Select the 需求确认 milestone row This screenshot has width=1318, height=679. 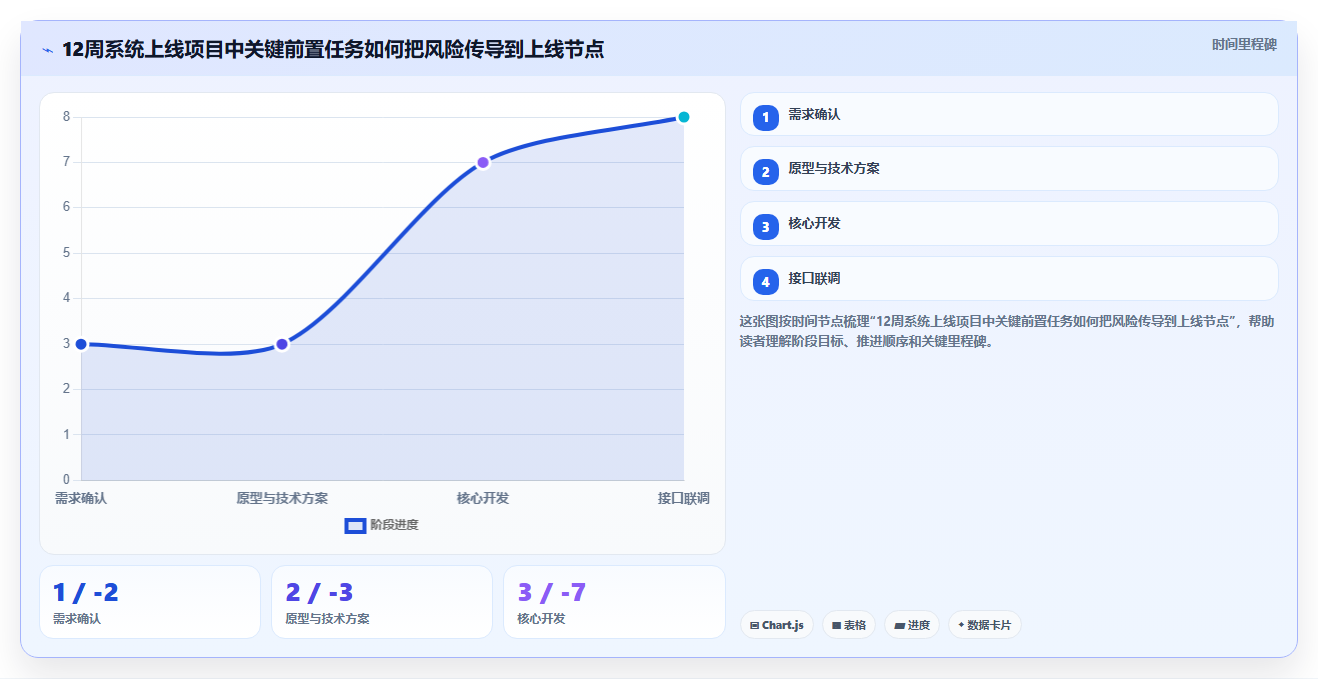pos(1009,114)
